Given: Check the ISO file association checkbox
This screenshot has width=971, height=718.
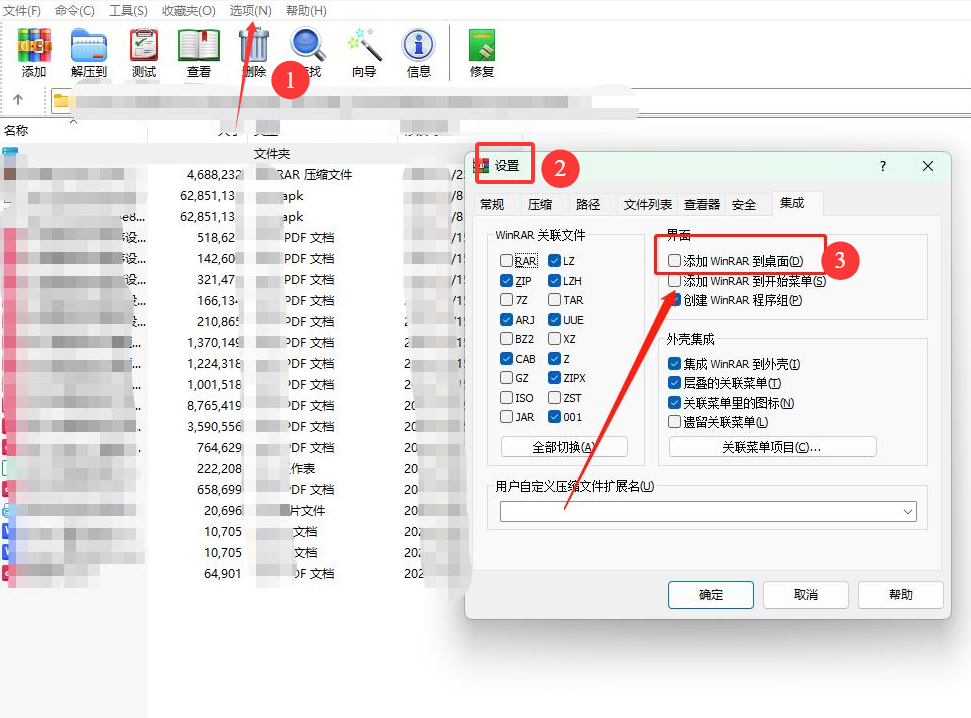Looking at the screenshot, I should pos(507,398).
